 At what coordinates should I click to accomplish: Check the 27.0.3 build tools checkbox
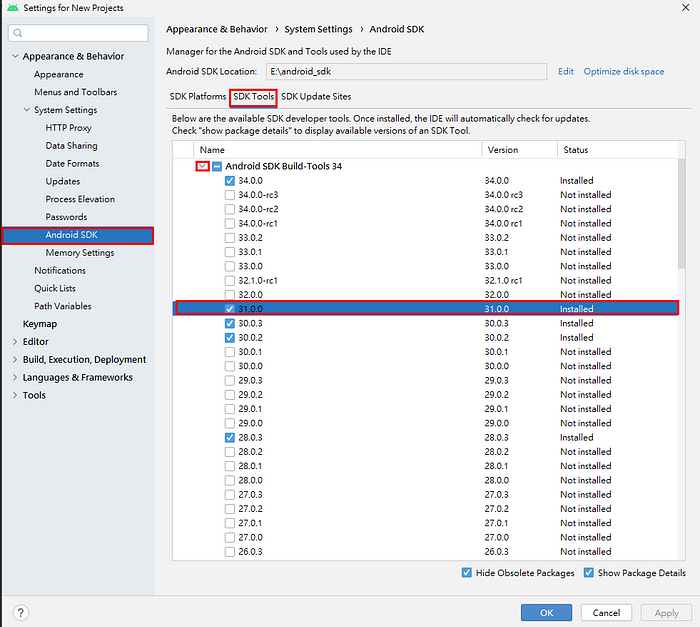[x=229, y=494]
